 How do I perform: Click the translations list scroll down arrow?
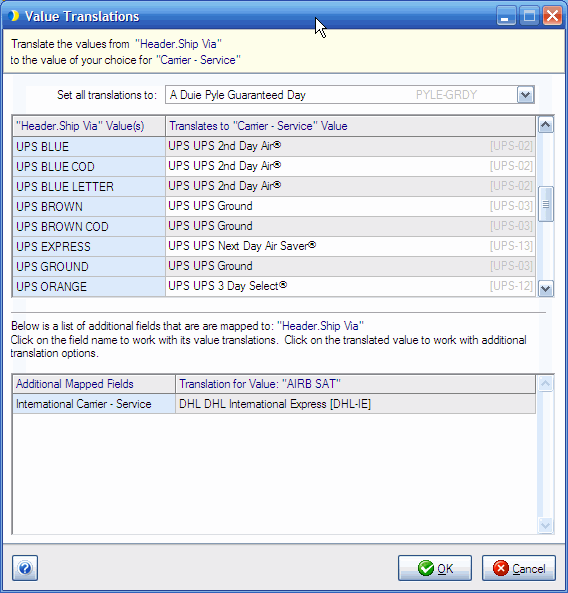pyautogui.click(x=545, y=289)
